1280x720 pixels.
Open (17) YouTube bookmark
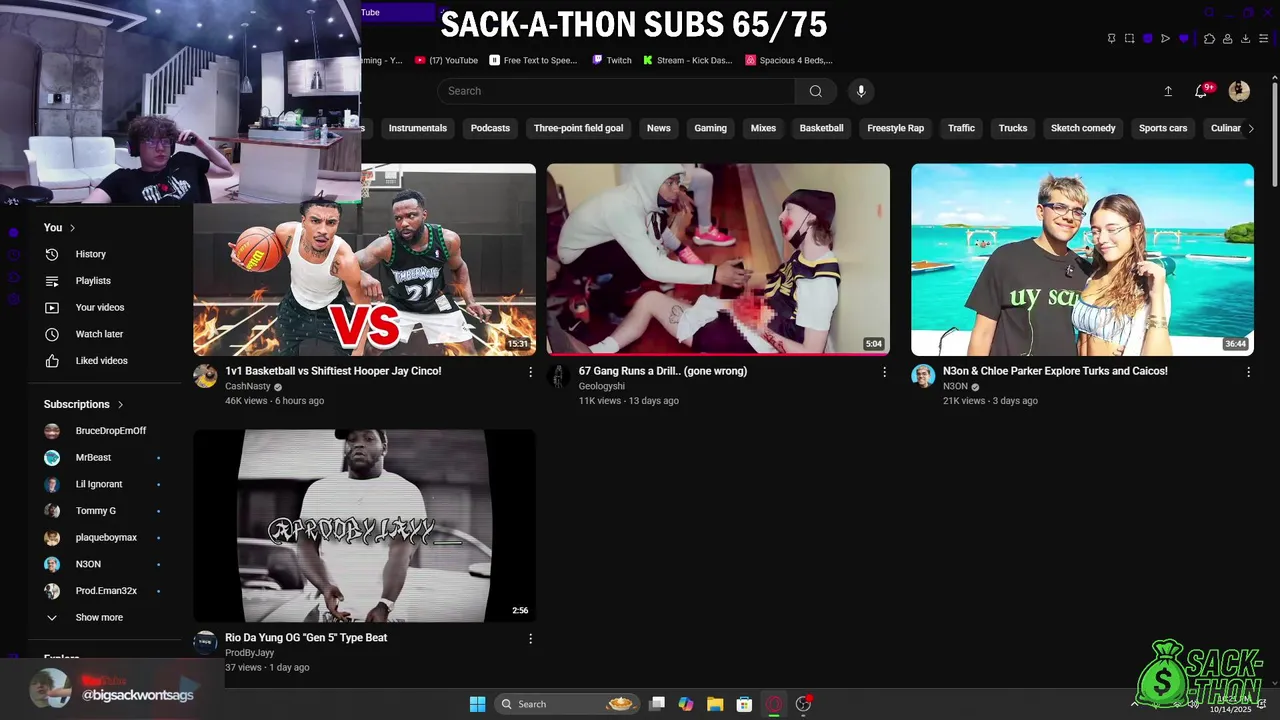coord(446,60)
